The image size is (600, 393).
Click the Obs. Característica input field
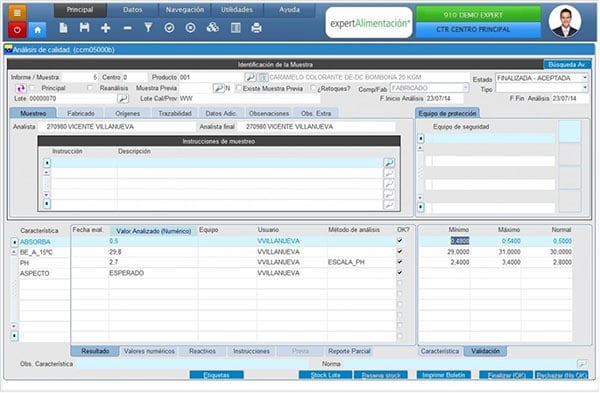point(192,364)
